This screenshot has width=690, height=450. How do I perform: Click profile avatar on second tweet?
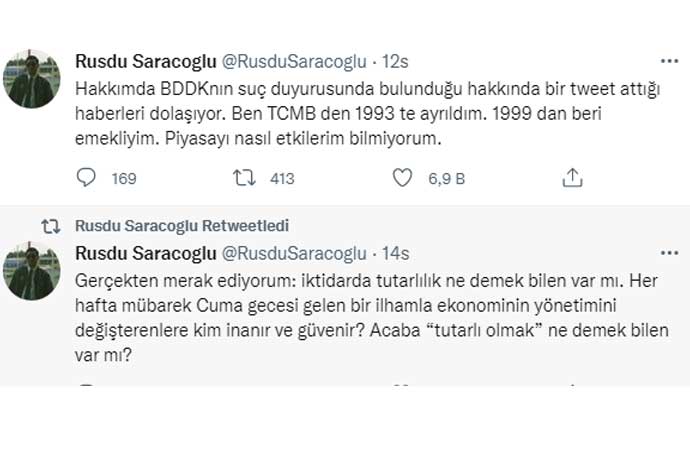coord(31,269)
